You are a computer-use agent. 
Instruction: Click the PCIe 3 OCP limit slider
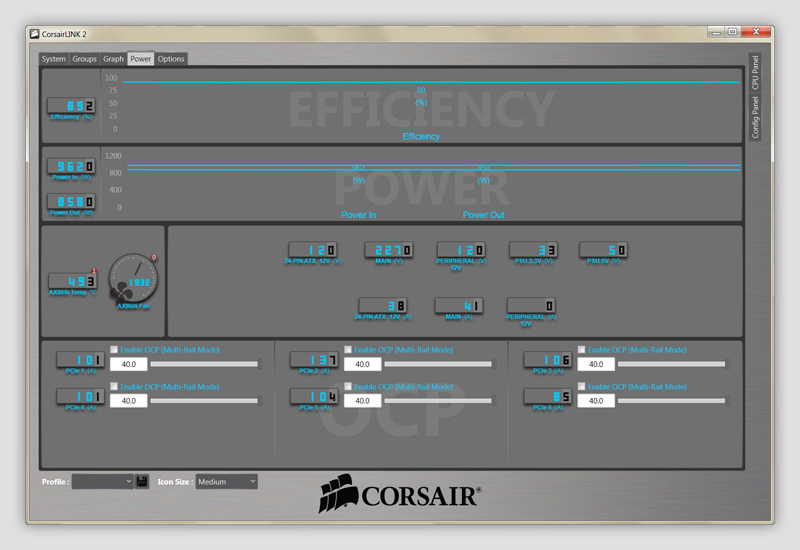(x=672, y=364)
